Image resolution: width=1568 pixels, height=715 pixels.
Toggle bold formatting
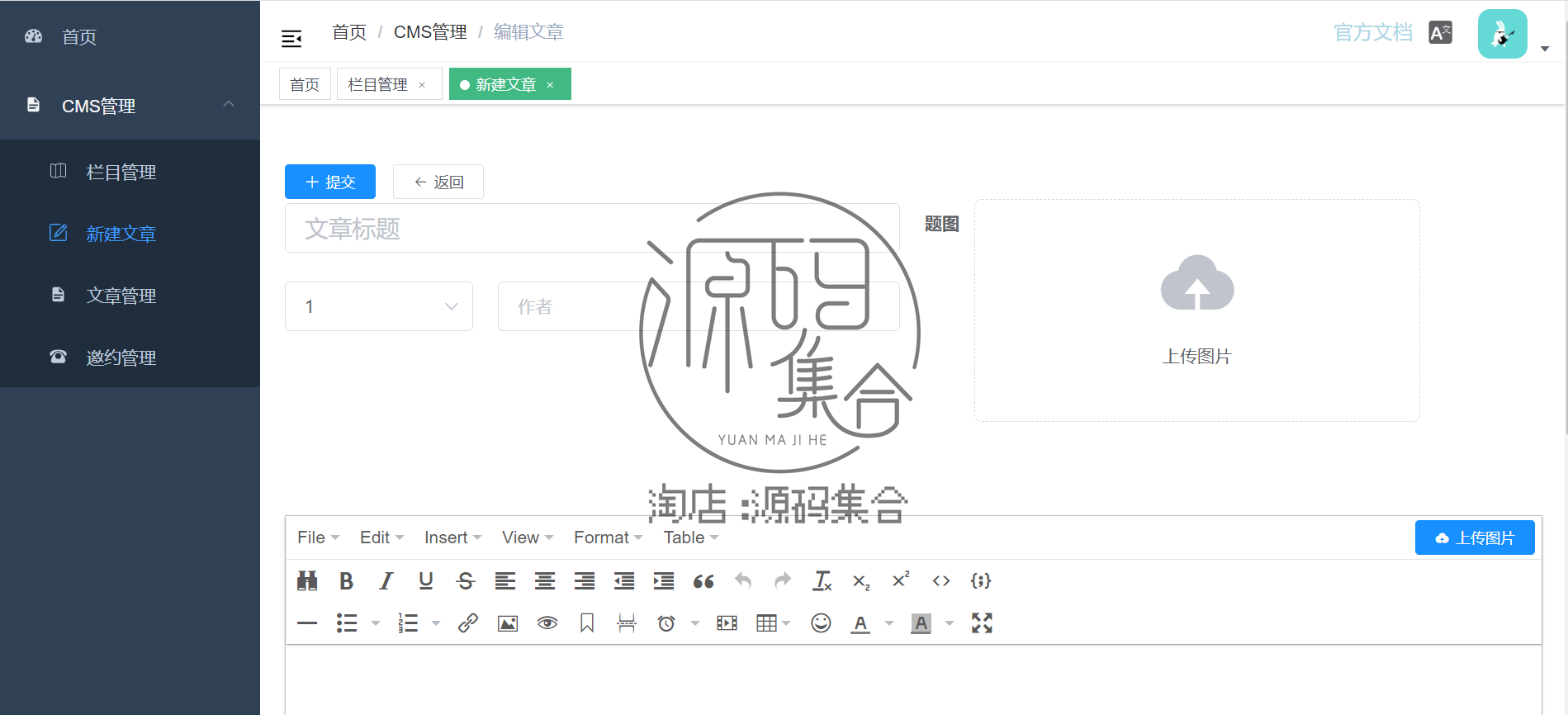[347, 581]
